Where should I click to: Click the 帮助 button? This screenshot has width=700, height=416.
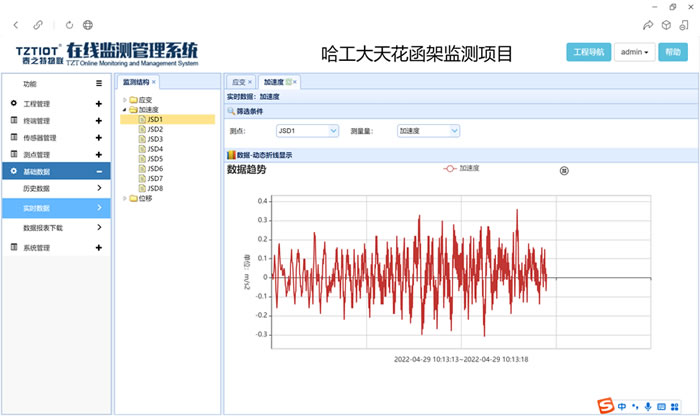pos(673,51)
